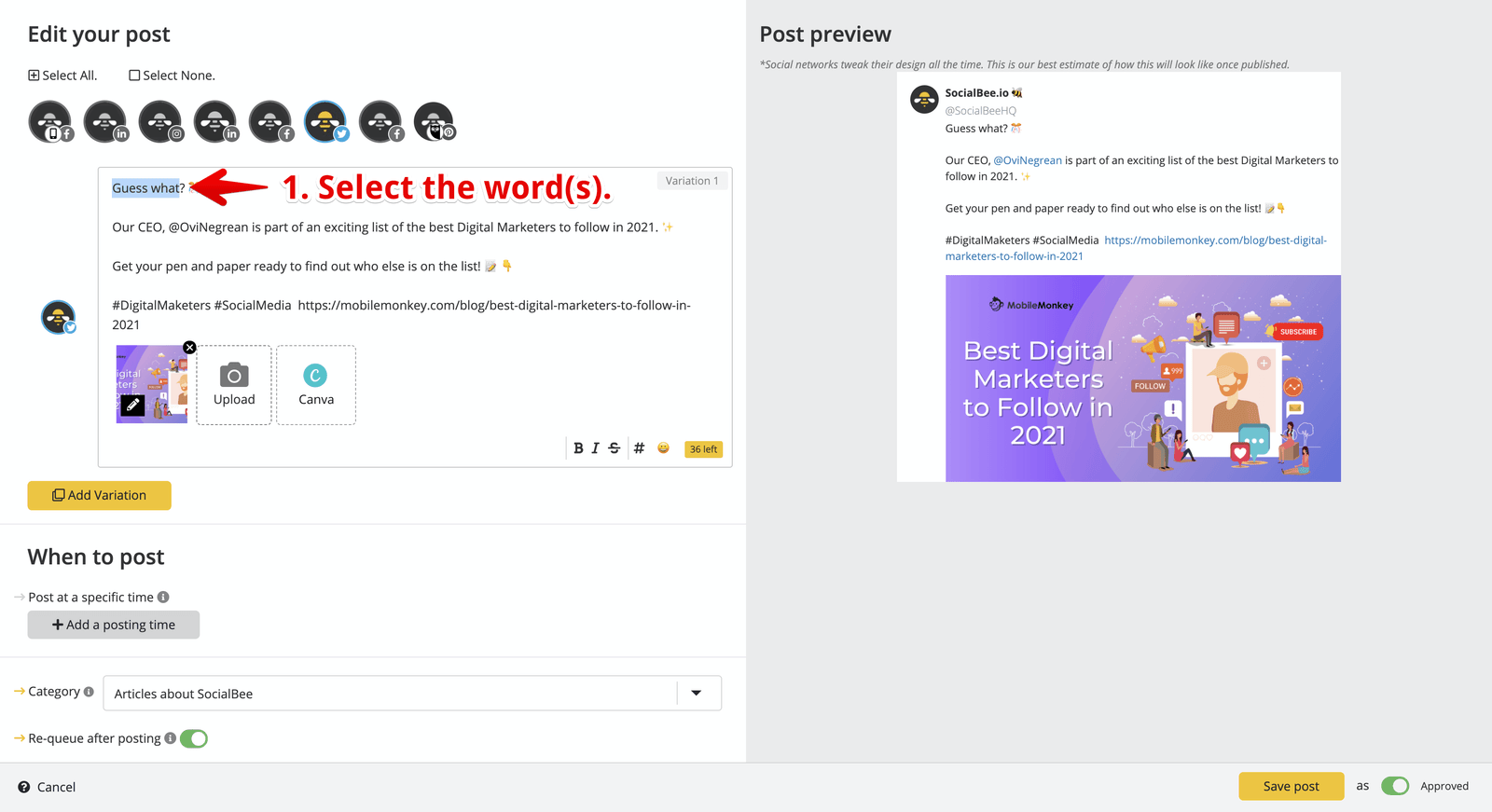Switch to the Variation 1 tab
The image size is (1492, 812).
point(692,180)
